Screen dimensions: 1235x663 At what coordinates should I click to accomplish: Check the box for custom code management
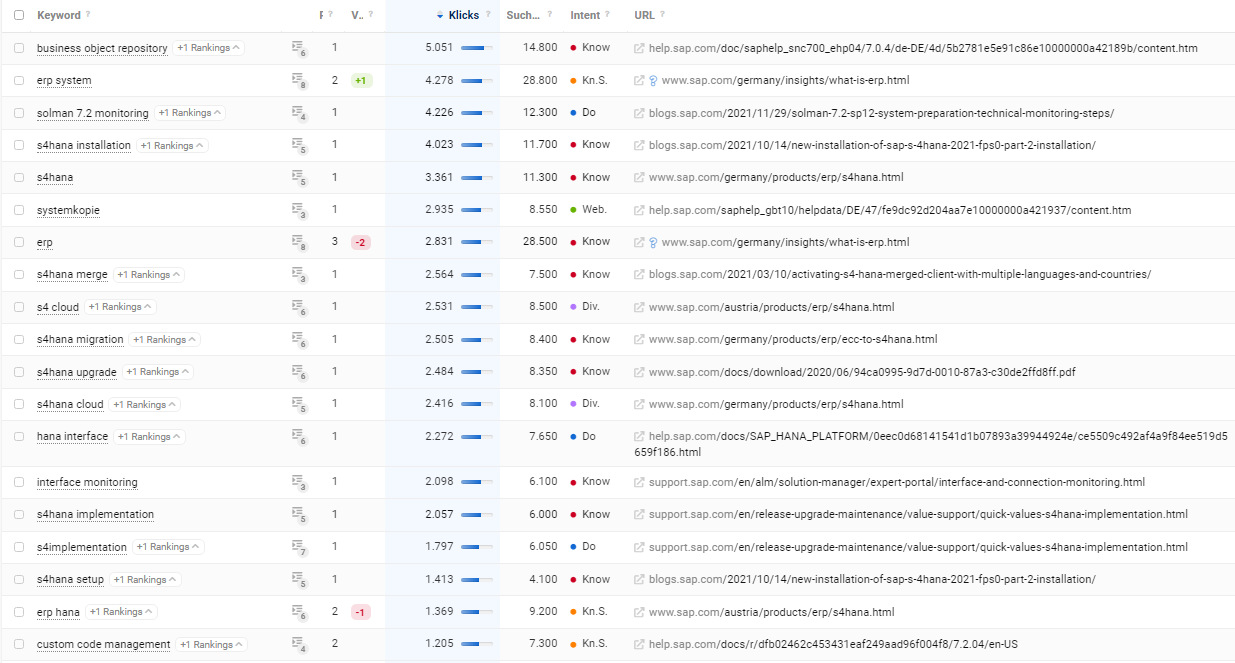19,644
